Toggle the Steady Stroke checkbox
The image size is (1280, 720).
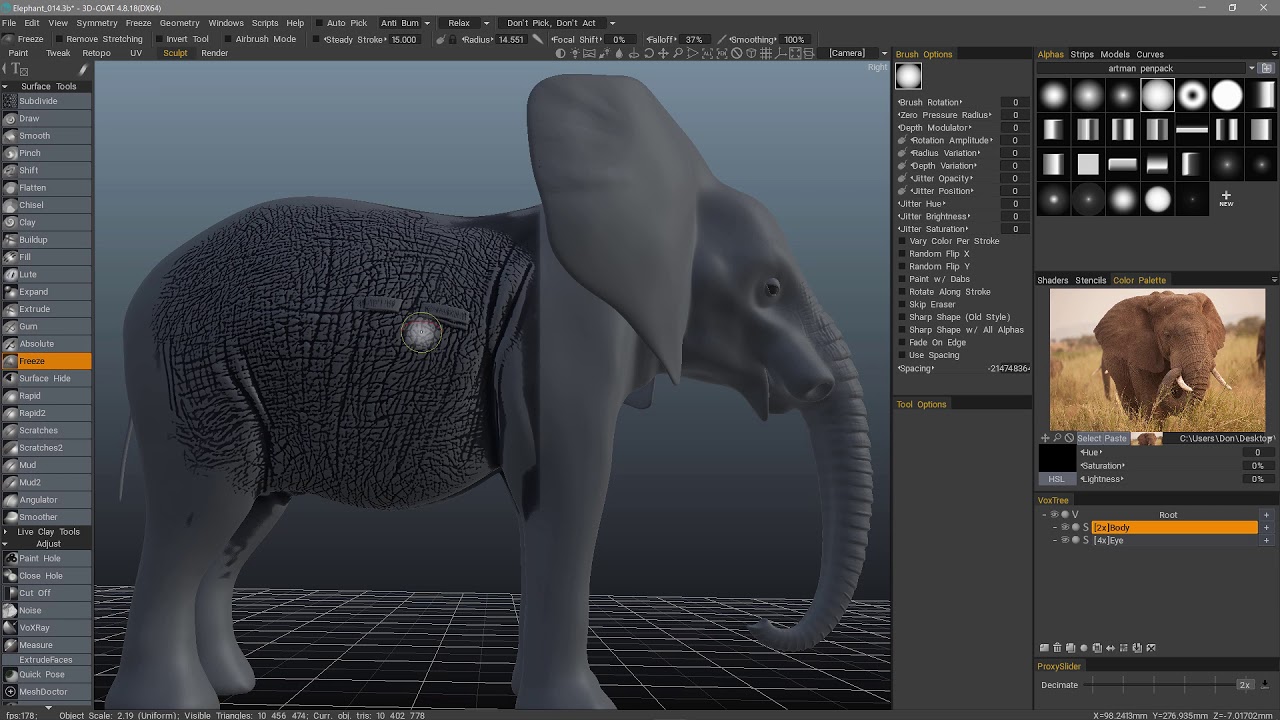tap(316, 39)
